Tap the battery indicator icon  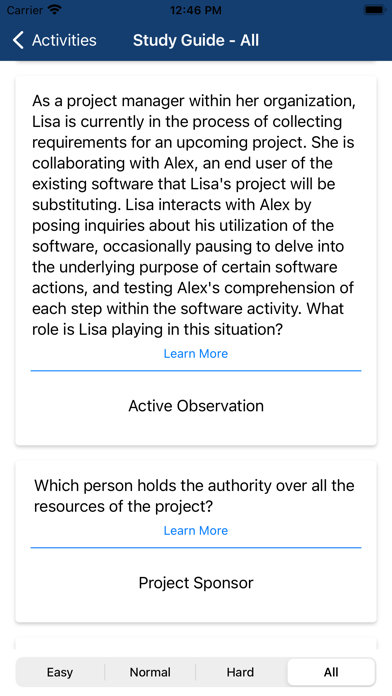click(x=374, y=10)
